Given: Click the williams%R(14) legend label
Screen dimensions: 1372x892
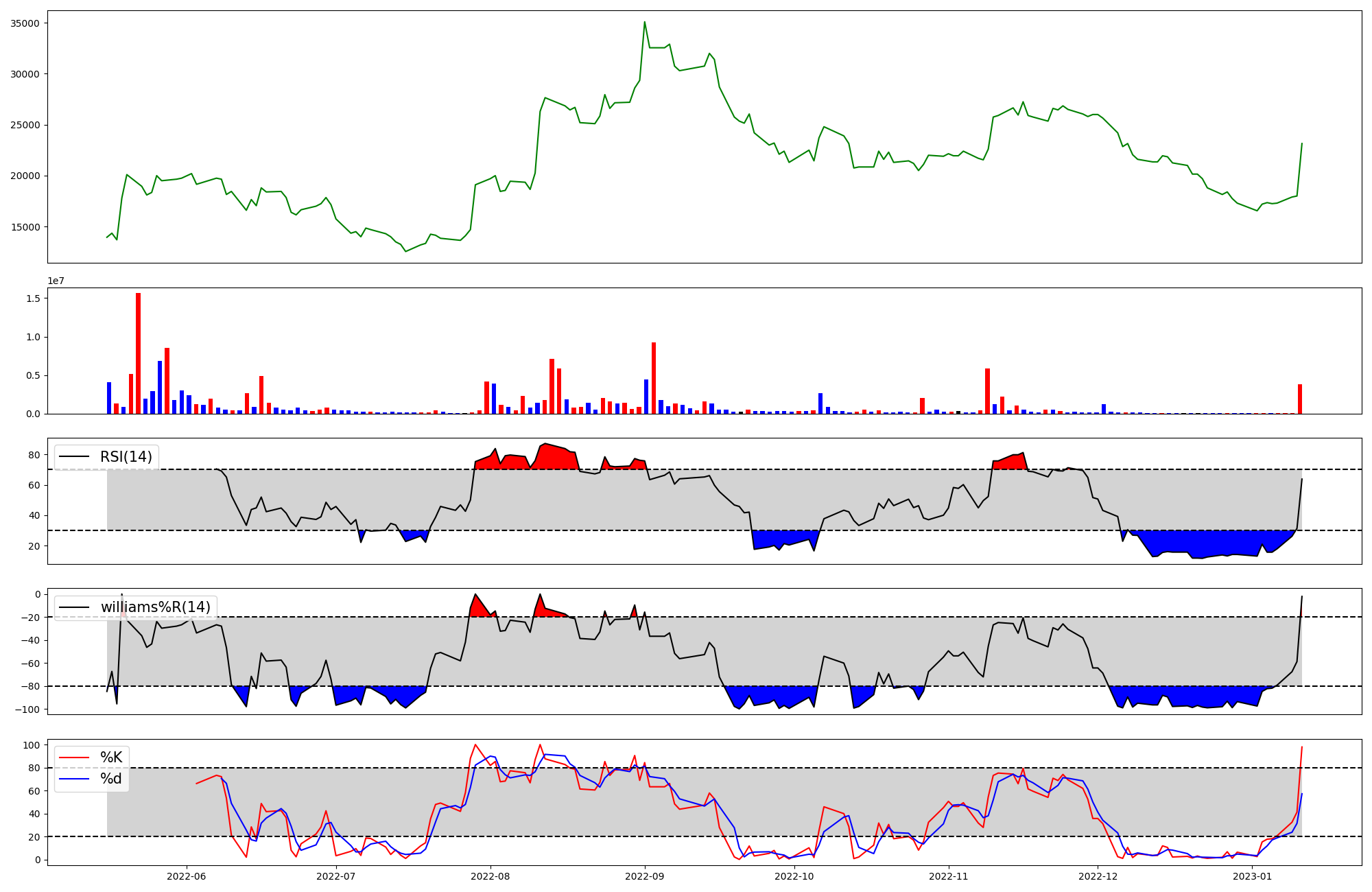Looking at the screenshot, I should click(x=156, y=607).
